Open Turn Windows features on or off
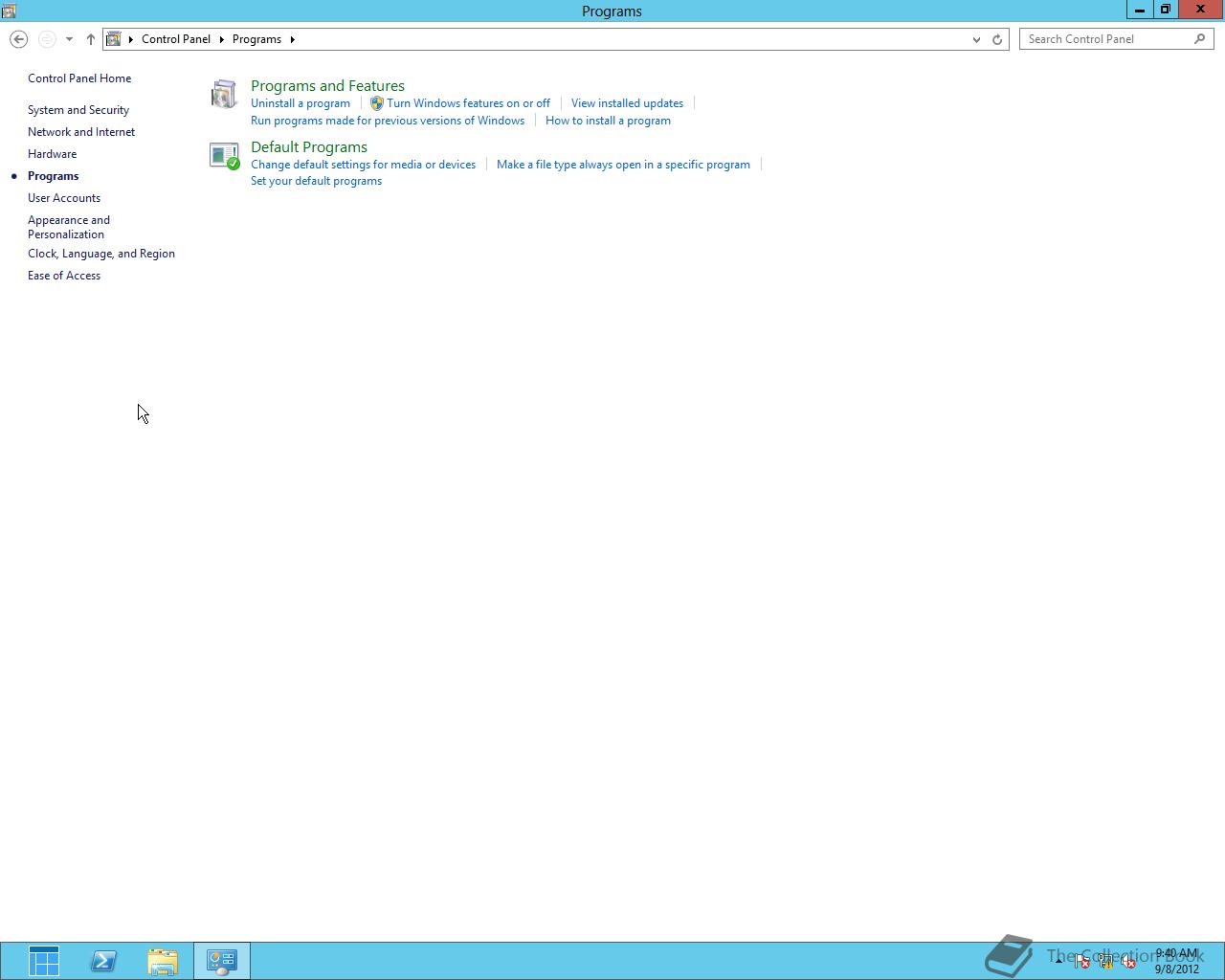This screenshot has width=1225, height=980. click(468, 103)
